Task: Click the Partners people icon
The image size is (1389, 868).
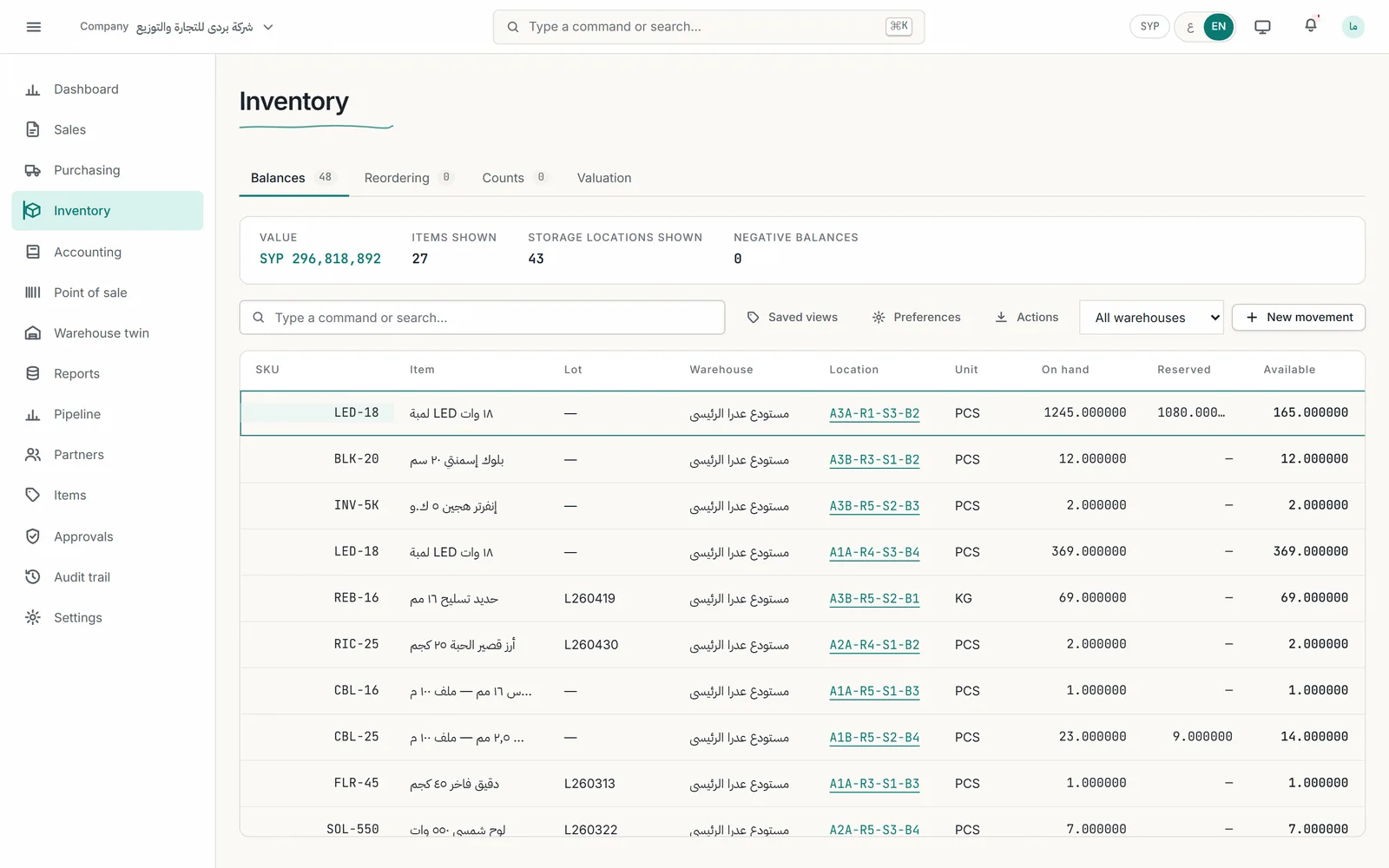Action: (33, 455)
